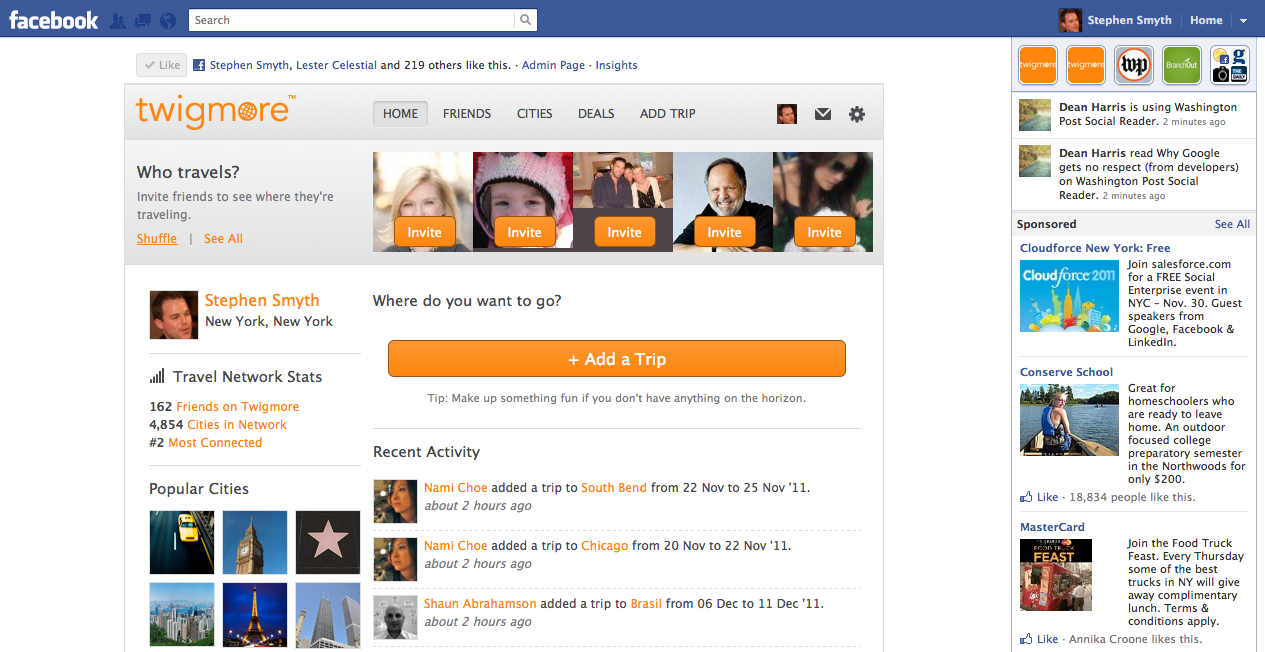This screenshot has height=652, width=1265.
Task: Open Cities in Network link
Action: tap(237, 425)
